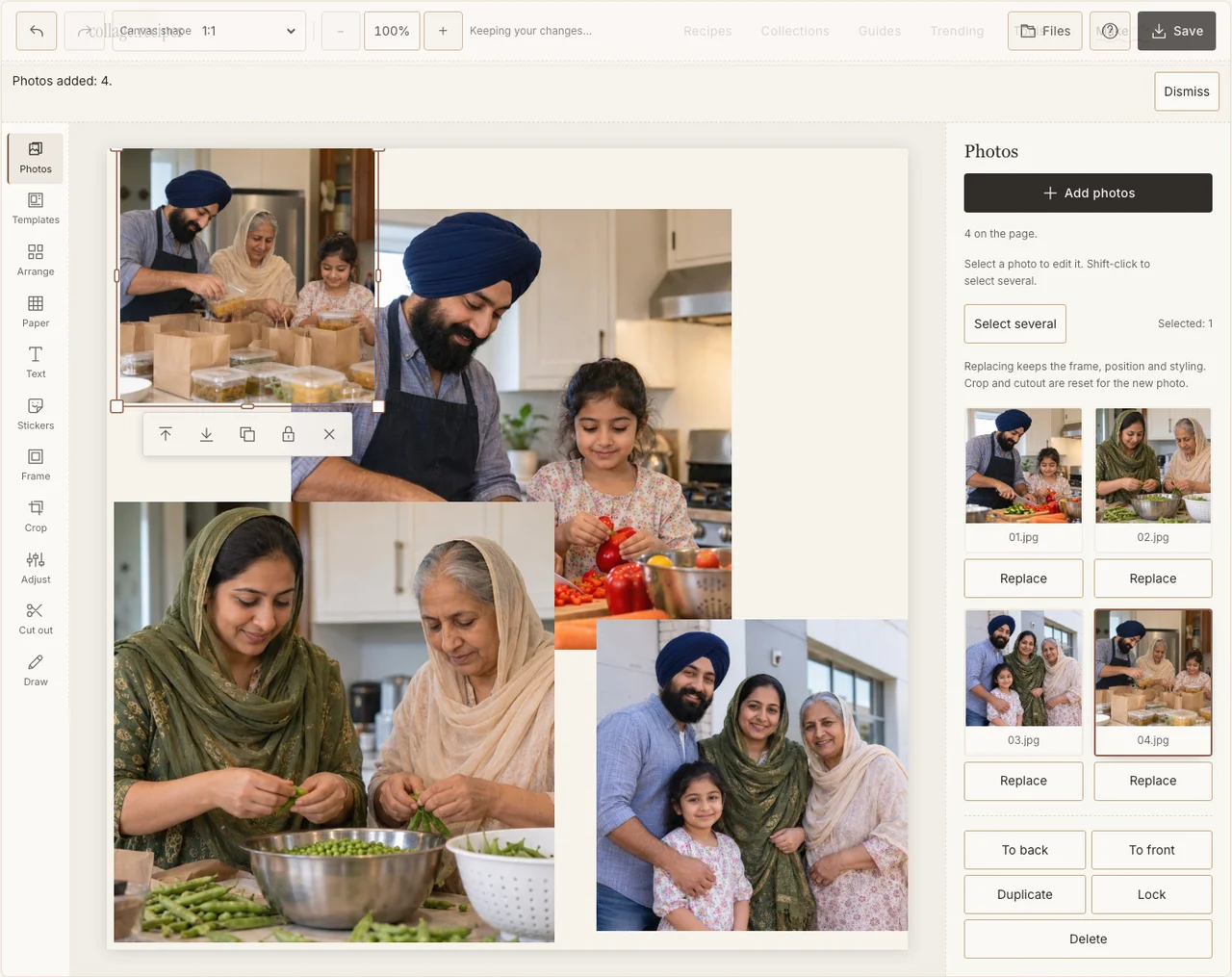The height and width of the screenshot is (977, 1232).
Task: Click the Save button
Action: pos(1176,31)
